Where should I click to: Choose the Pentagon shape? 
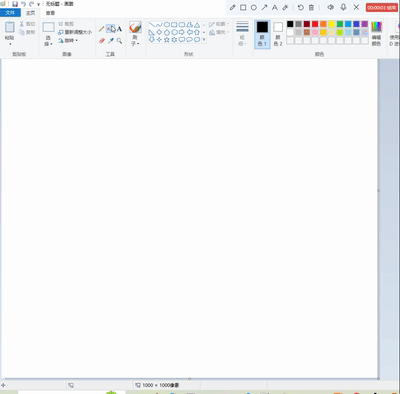167,32
